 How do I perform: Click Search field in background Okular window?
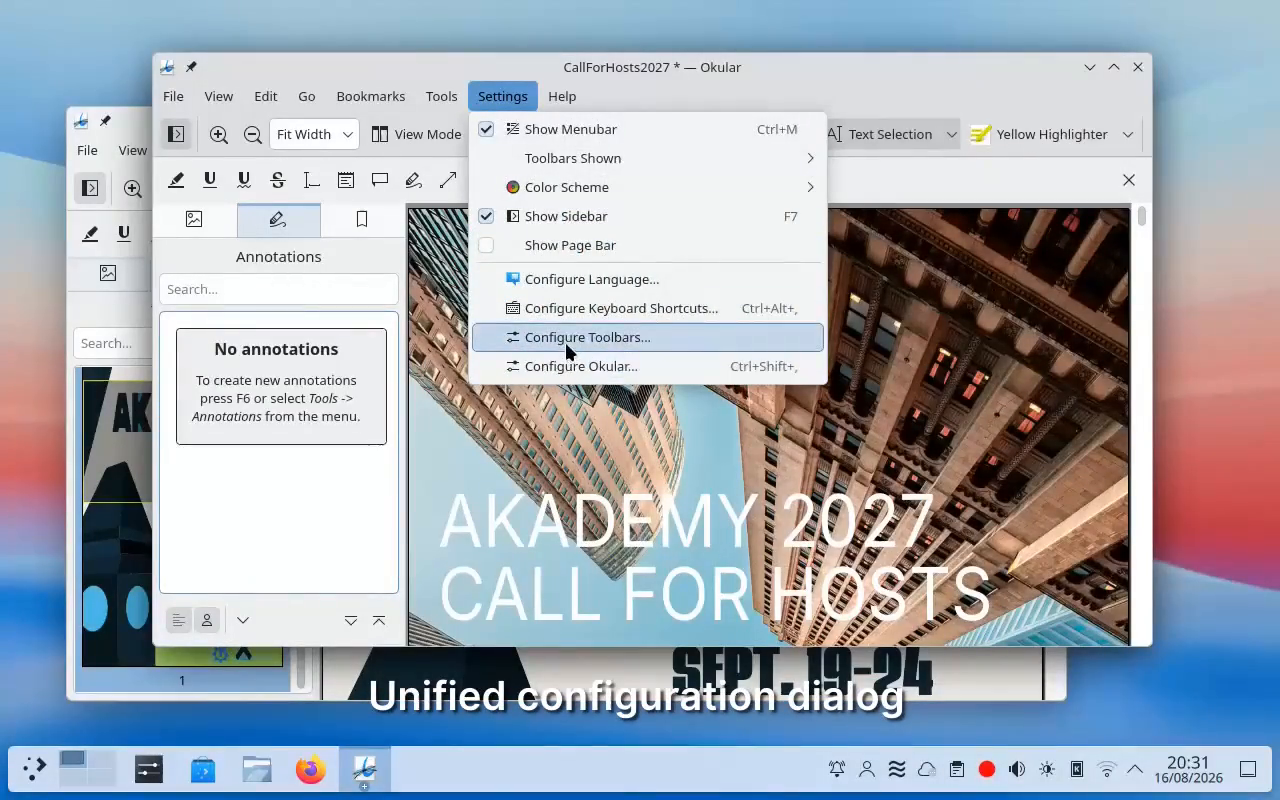click(113, 343)
